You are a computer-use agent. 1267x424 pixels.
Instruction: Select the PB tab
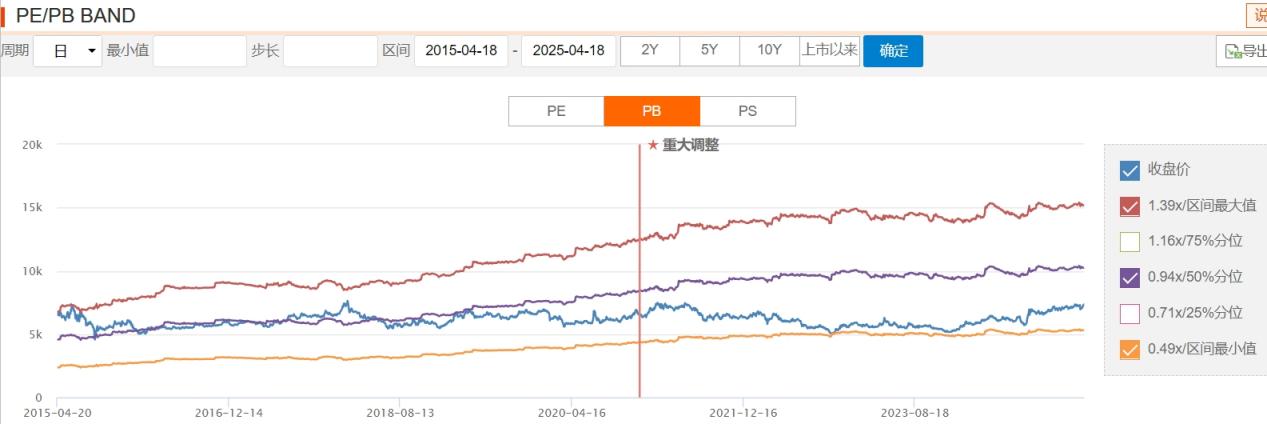click(652, 111)
